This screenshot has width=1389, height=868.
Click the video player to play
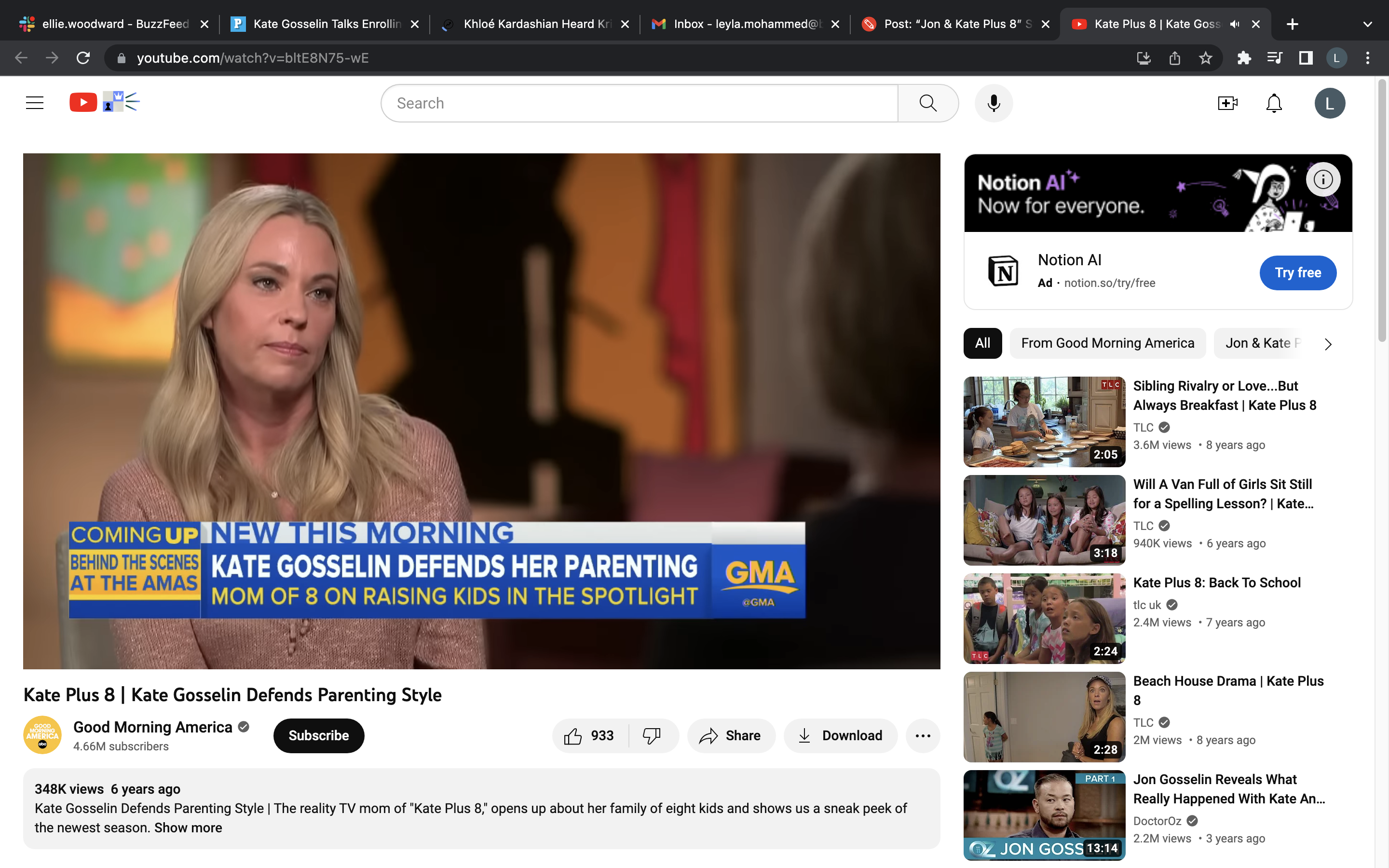point(481,411)
